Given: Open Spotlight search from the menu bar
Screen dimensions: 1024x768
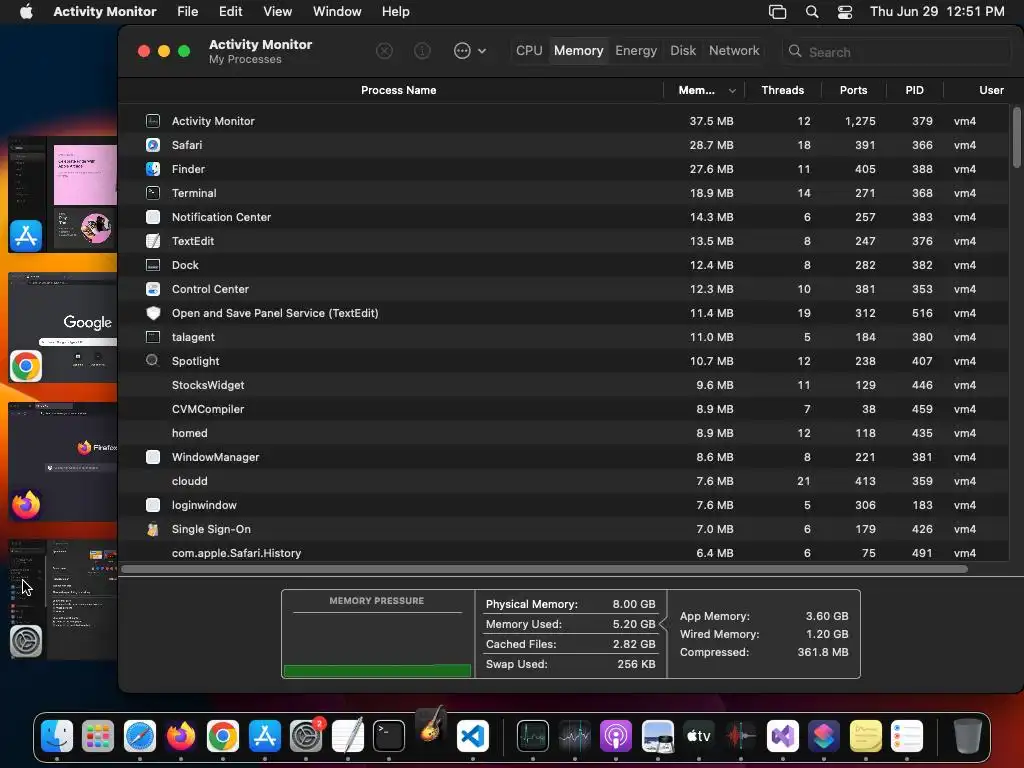Looking at the screenshot, I should coord(812,12).
